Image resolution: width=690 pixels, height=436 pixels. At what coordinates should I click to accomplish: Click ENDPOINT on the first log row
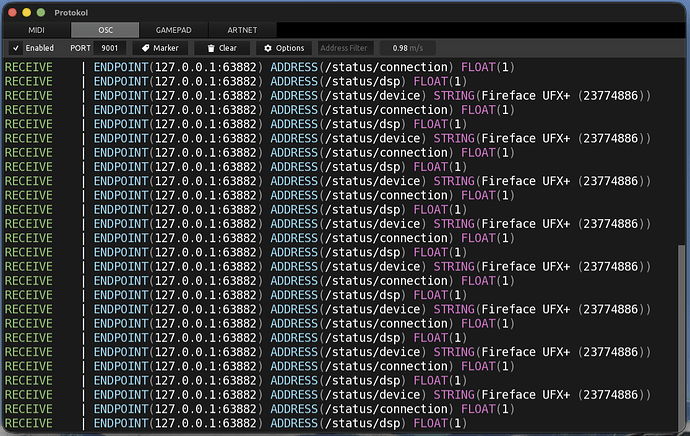121,67
